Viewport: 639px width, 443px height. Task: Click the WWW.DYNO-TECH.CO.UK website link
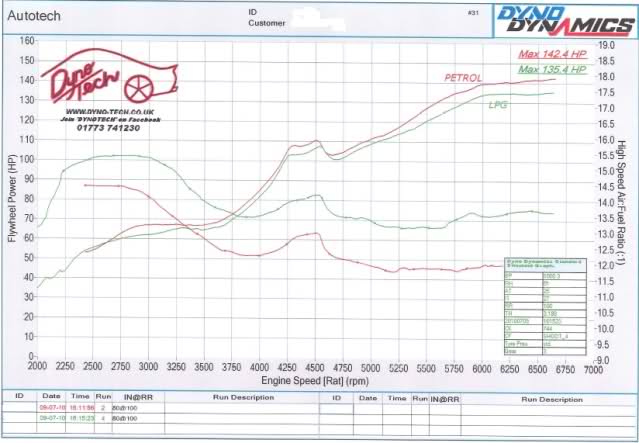tap(109, 111)
